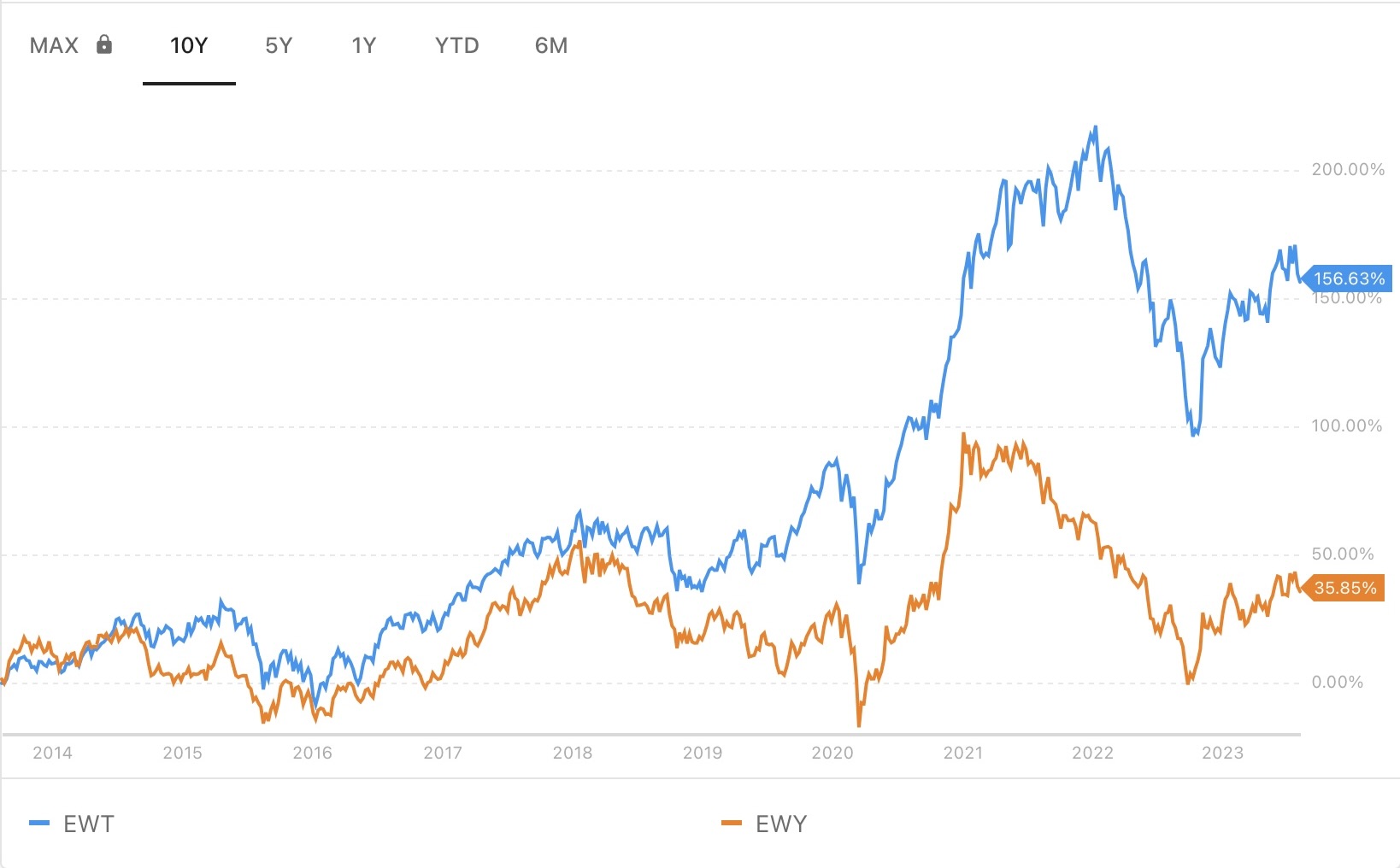This screenshot has width=1400, height=868.
Task: Click the 2017 x-axis year label
Action: click(x=443, y=753)
